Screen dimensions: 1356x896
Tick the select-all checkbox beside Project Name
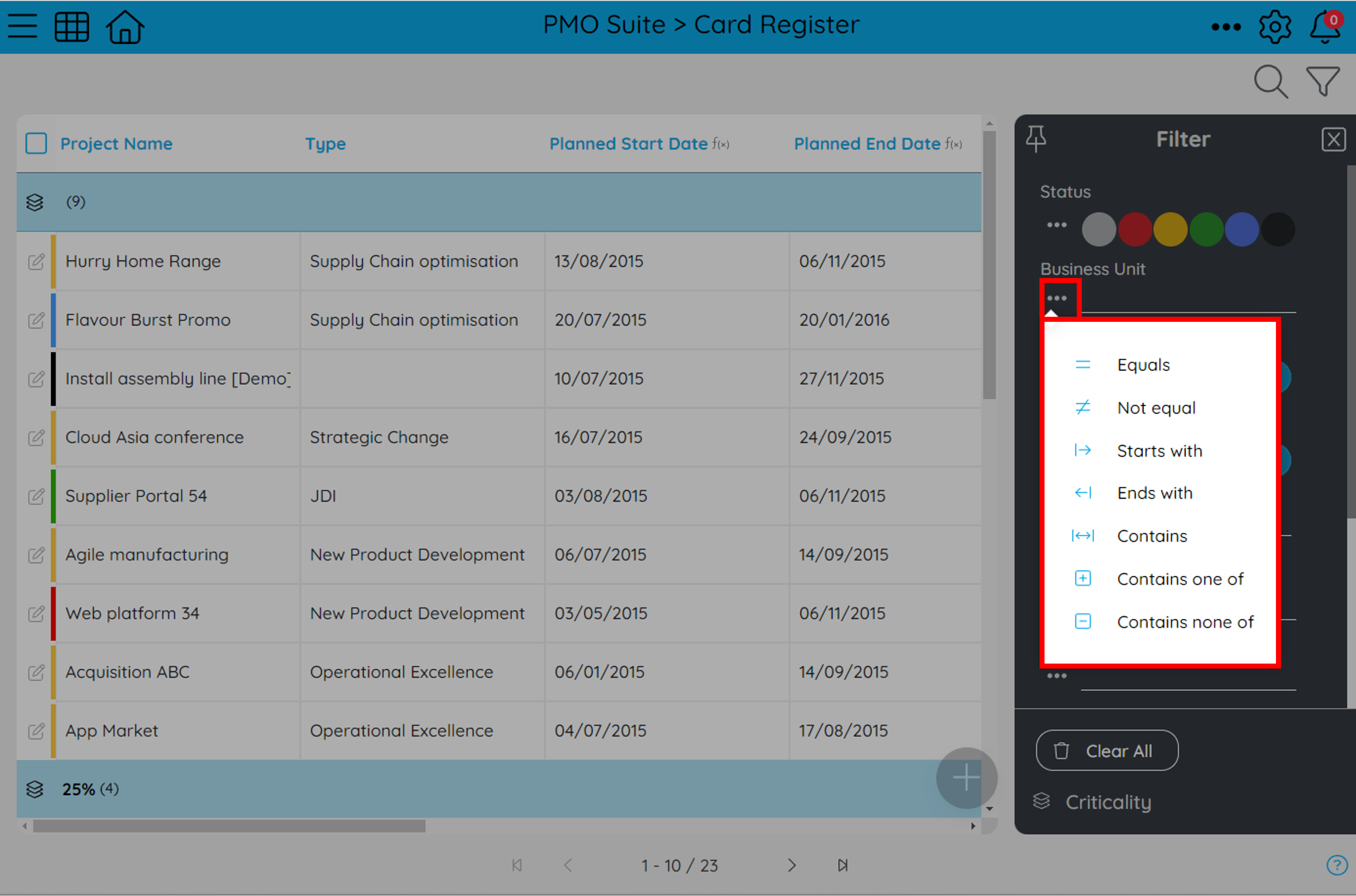pos(36,143)
